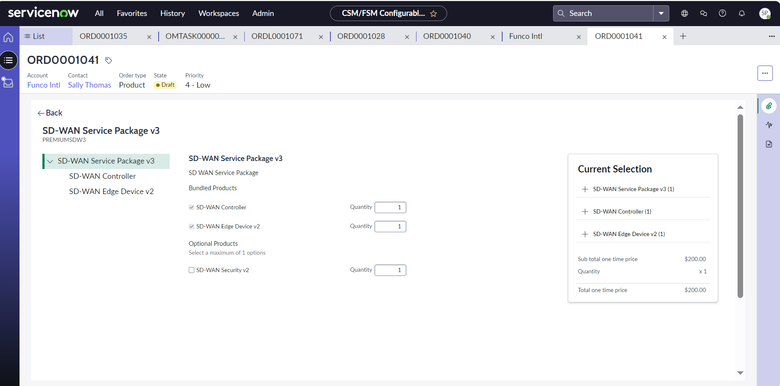780x386 pixels.
Task: Open the notifications bell icon
Action: 742,13
